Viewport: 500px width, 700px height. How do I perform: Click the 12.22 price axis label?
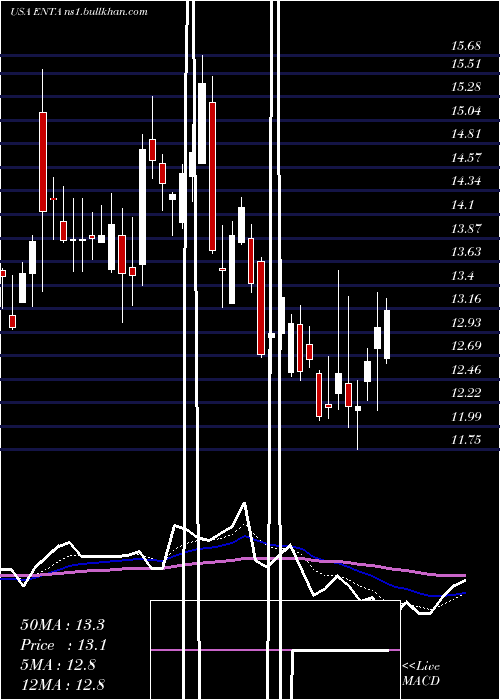(466, 392)
